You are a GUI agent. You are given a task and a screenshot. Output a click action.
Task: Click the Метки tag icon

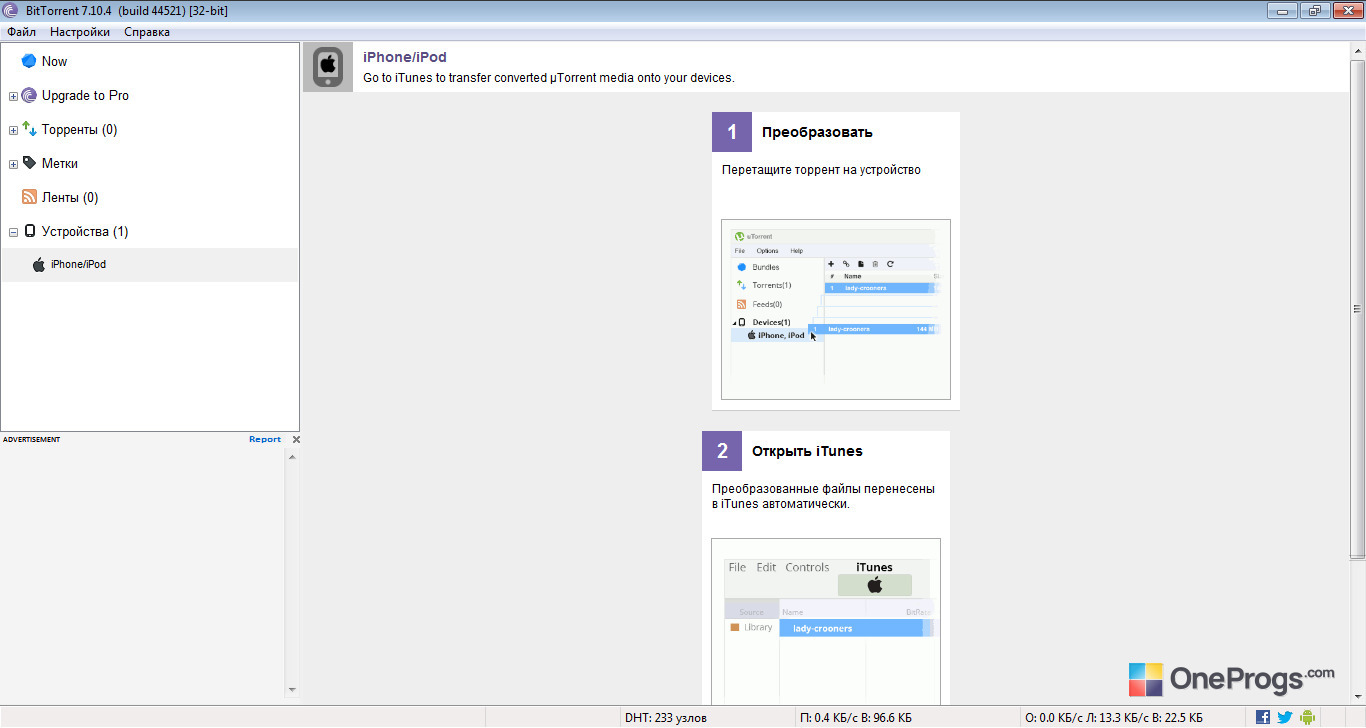pos(29,163)
